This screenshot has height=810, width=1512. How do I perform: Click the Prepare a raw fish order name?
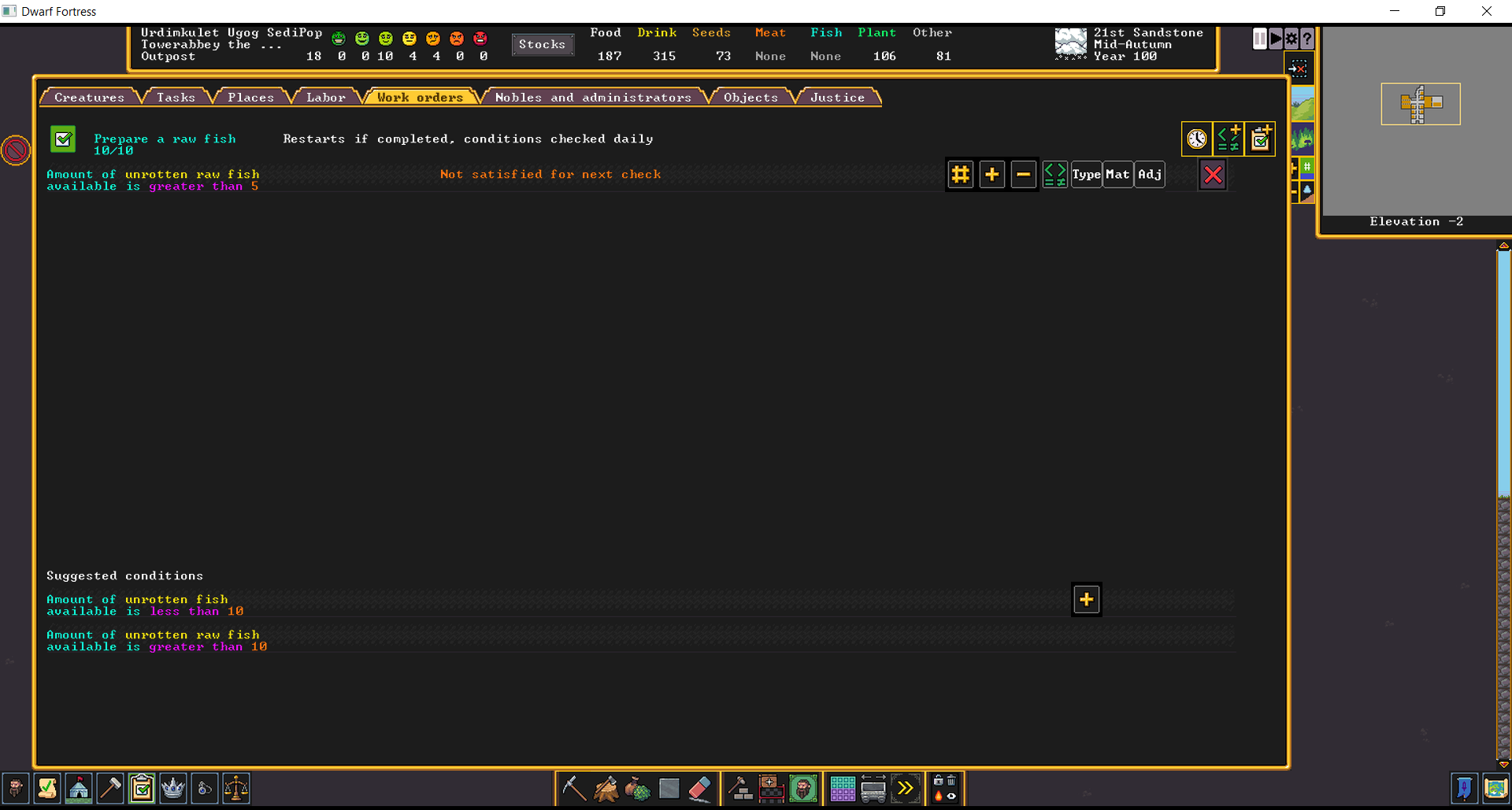click(x=165, y=139)
